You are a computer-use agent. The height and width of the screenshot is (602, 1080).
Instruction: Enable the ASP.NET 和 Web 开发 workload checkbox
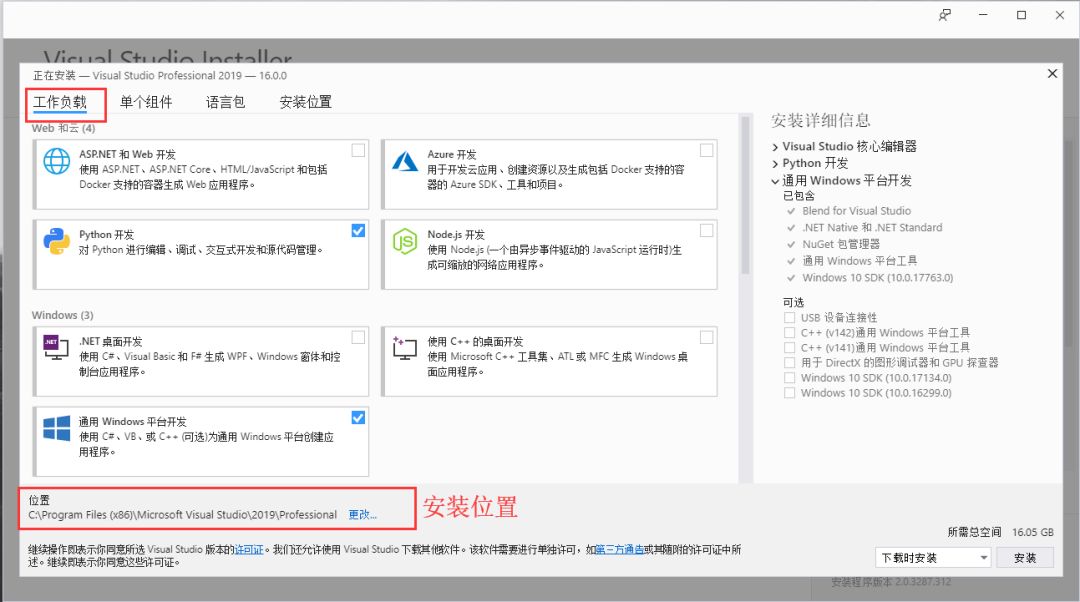pos(358,150)
